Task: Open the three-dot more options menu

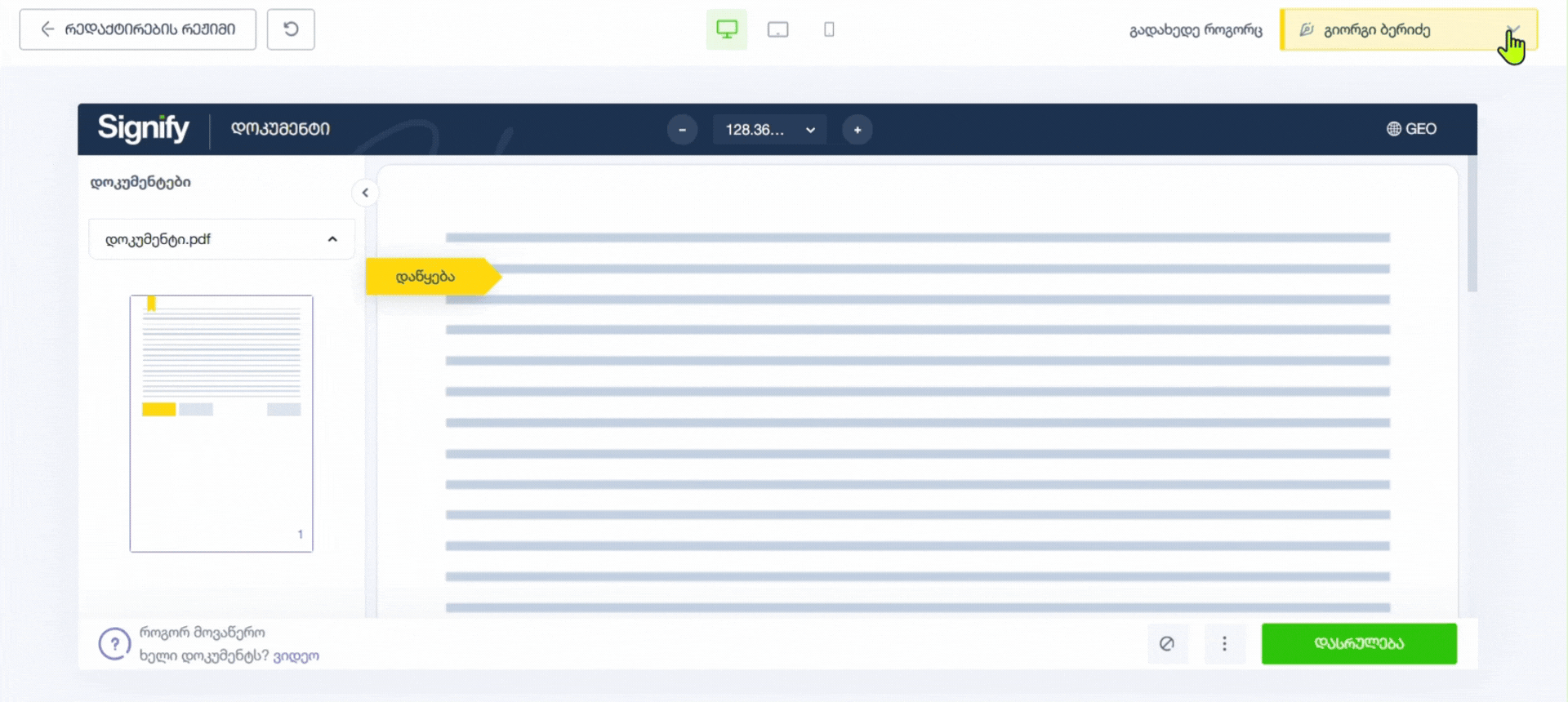Action: coord(1224,643)
